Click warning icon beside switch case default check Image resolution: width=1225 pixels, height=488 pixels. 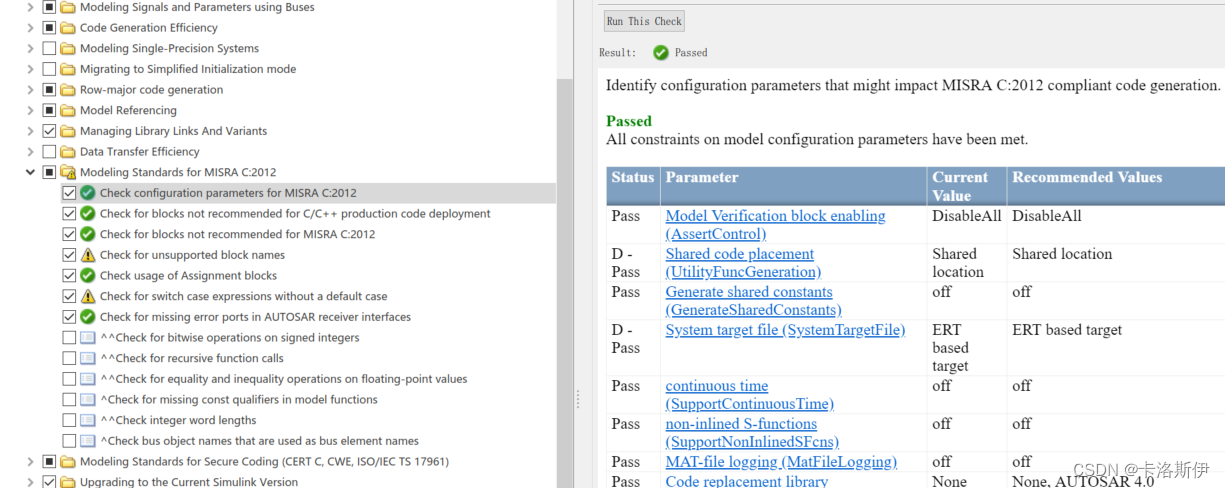tap(88, 296)
